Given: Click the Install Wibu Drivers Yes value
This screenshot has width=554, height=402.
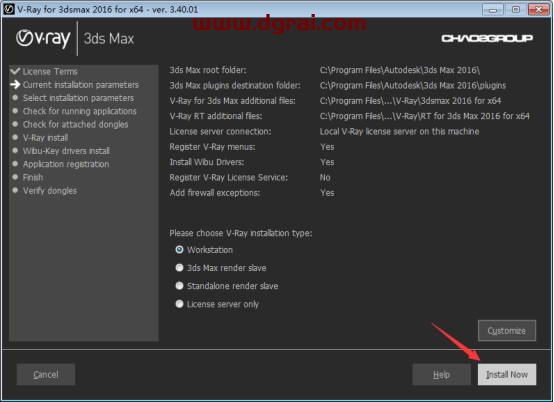Looking at the screenshot, I should pyautogui.click(x=327, y=162).
